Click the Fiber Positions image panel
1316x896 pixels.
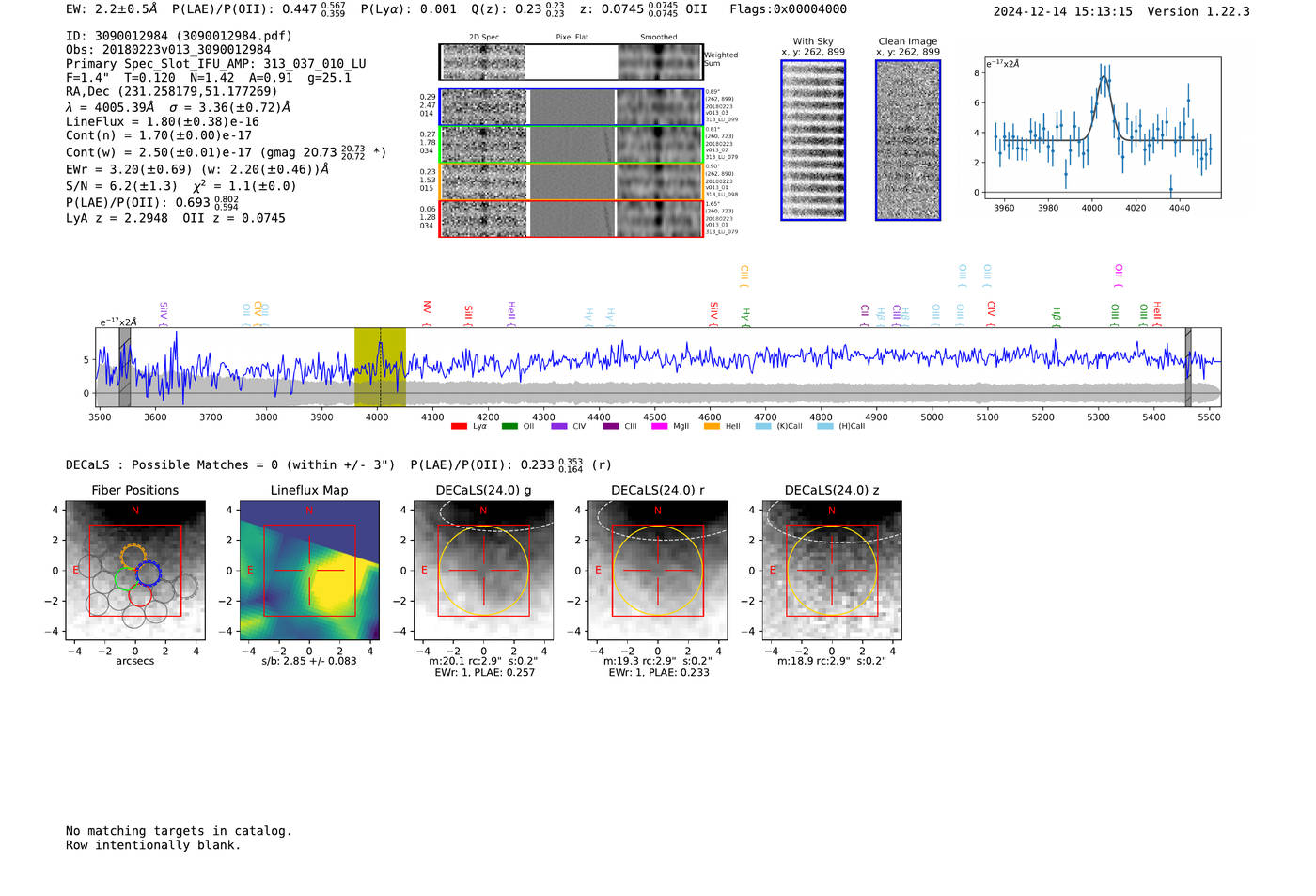click(x=135, y=571)
